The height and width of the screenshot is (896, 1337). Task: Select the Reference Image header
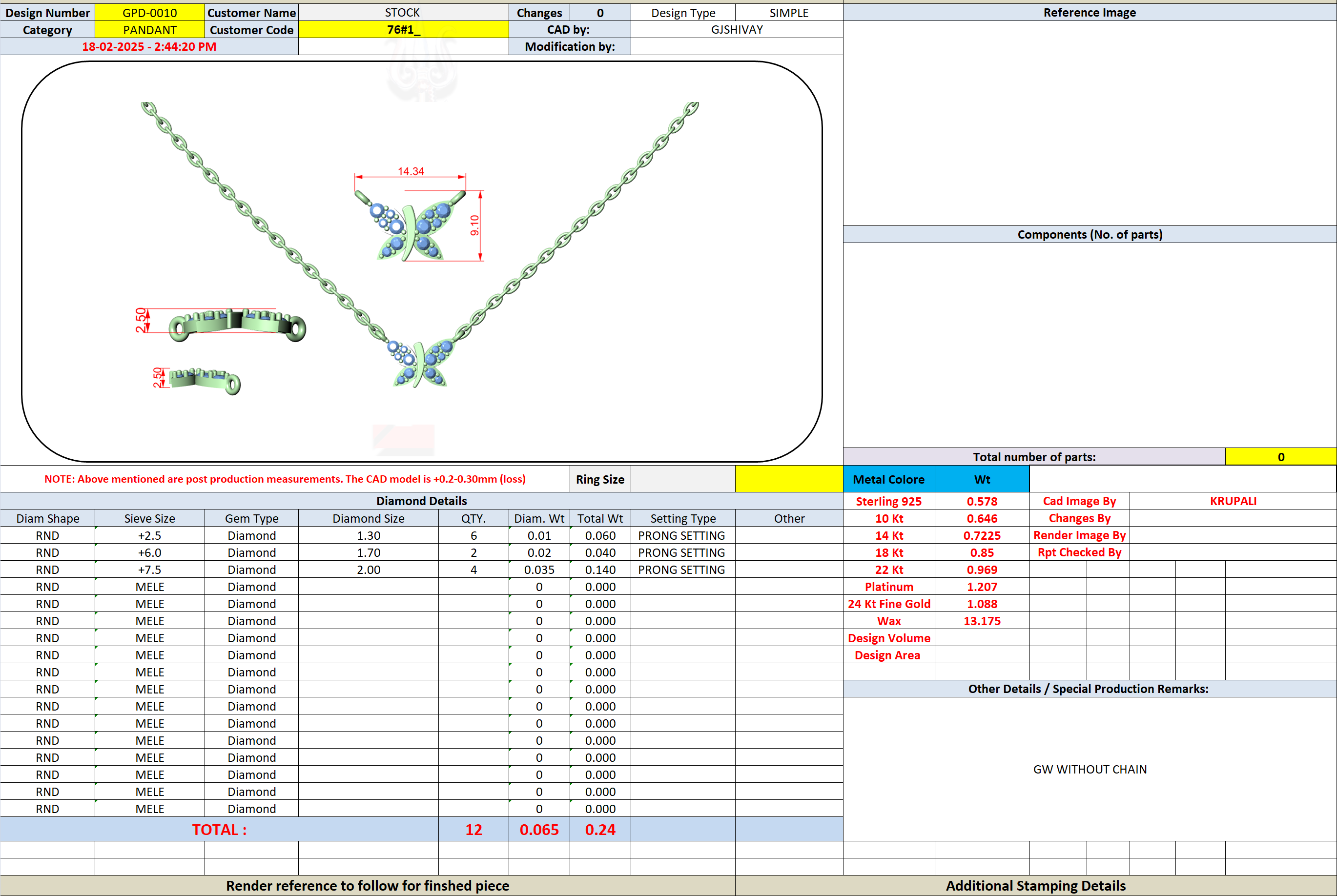click(x=1090, y=13)
